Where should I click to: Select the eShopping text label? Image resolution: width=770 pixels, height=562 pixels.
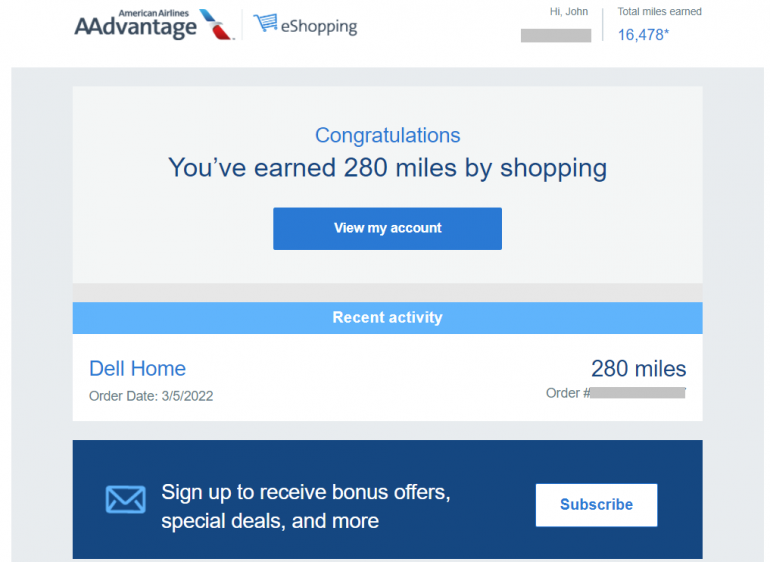(x=320, y=26)
